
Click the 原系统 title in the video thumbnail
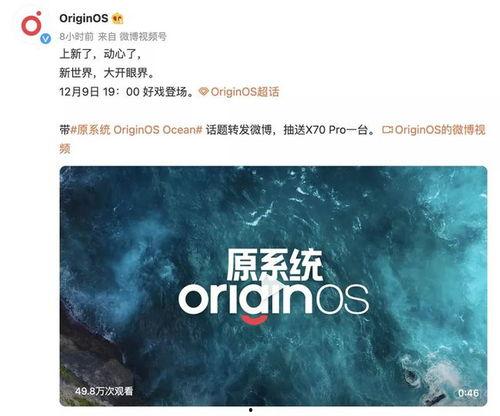[x=274, y=265]
